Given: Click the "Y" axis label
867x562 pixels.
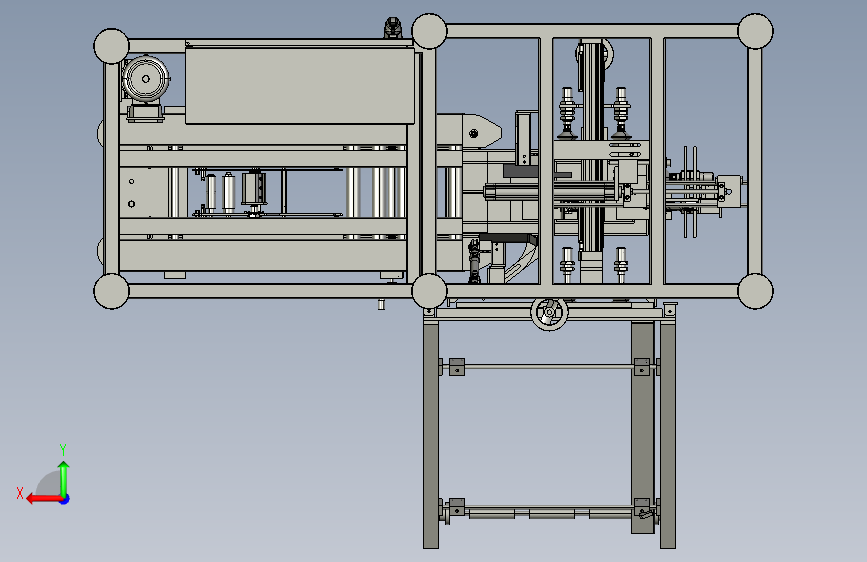Looking at the screenshot, I should pyautogui.click(x=63, y=449).
